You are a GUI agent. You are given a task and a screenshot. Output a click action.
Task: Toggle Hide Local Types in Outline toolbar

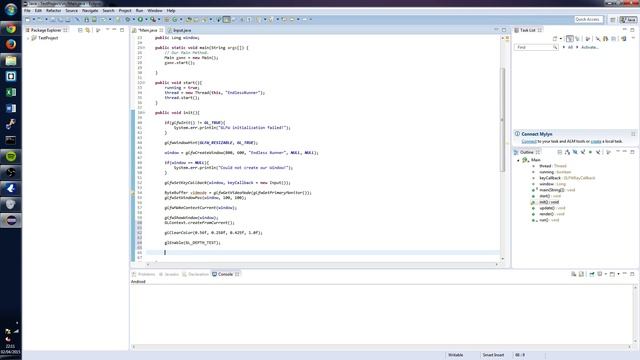(x=598, y=152)
